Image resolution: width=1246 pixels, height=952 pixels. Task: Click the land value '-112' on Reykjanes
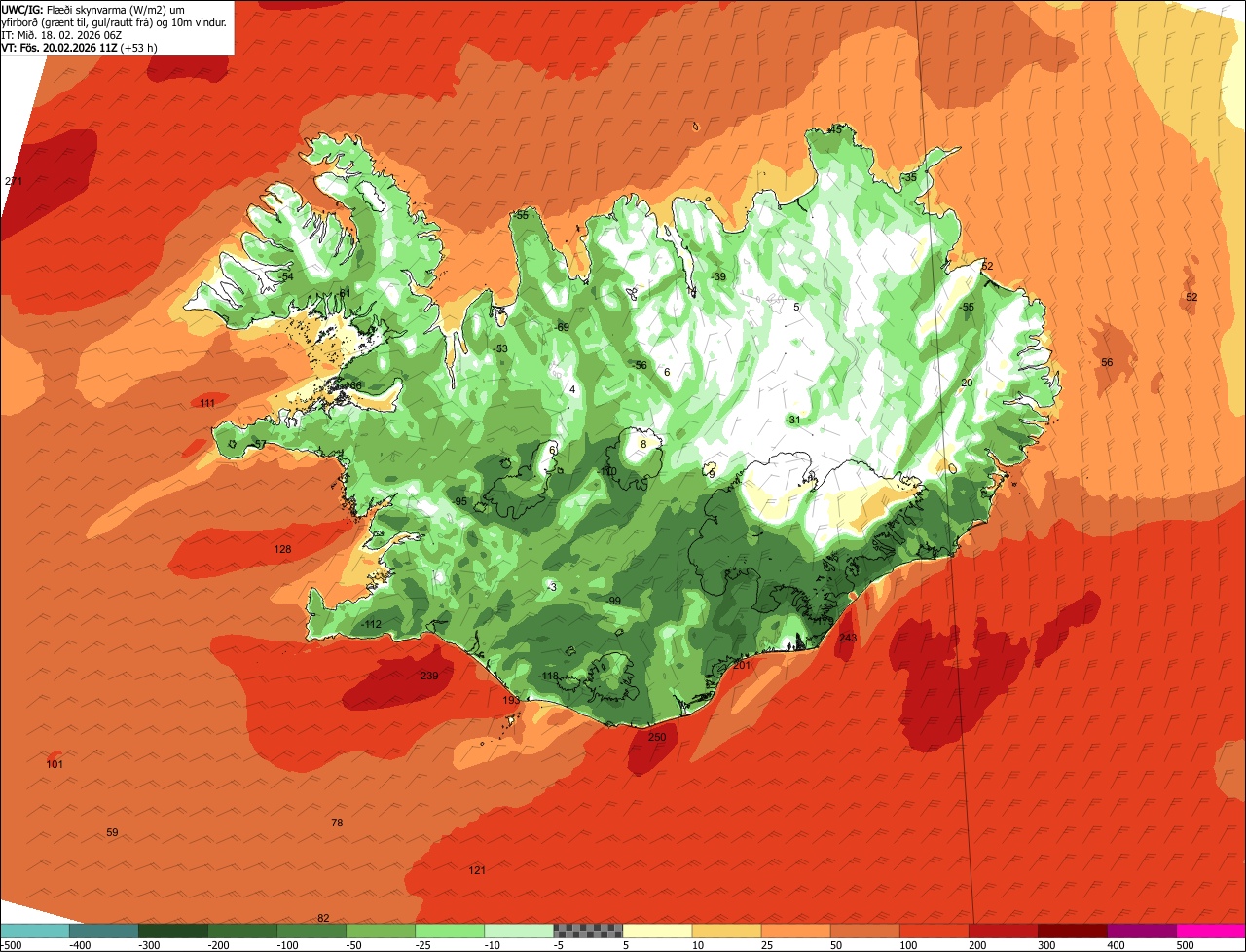coord(371,624)
